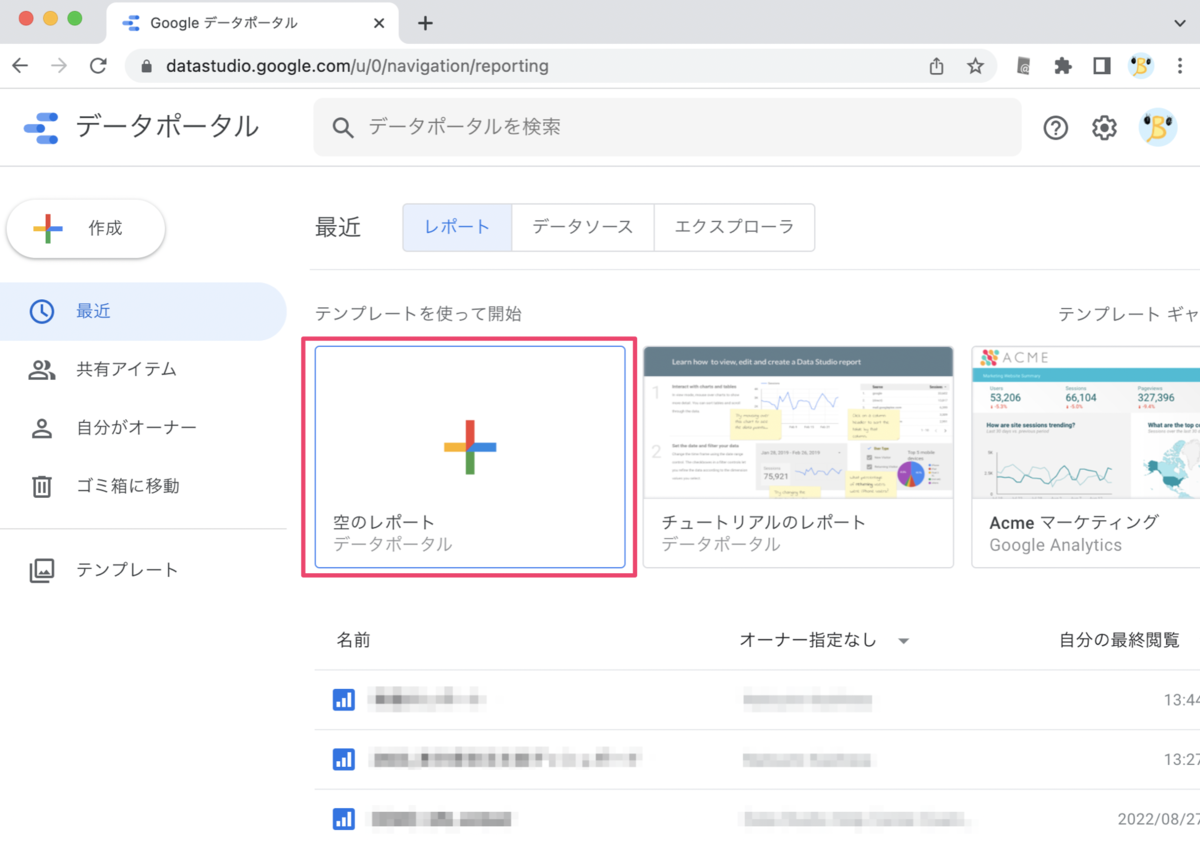Open the settings gear icon
This screenshot has width=1200, height=841.
[1104, 128]
